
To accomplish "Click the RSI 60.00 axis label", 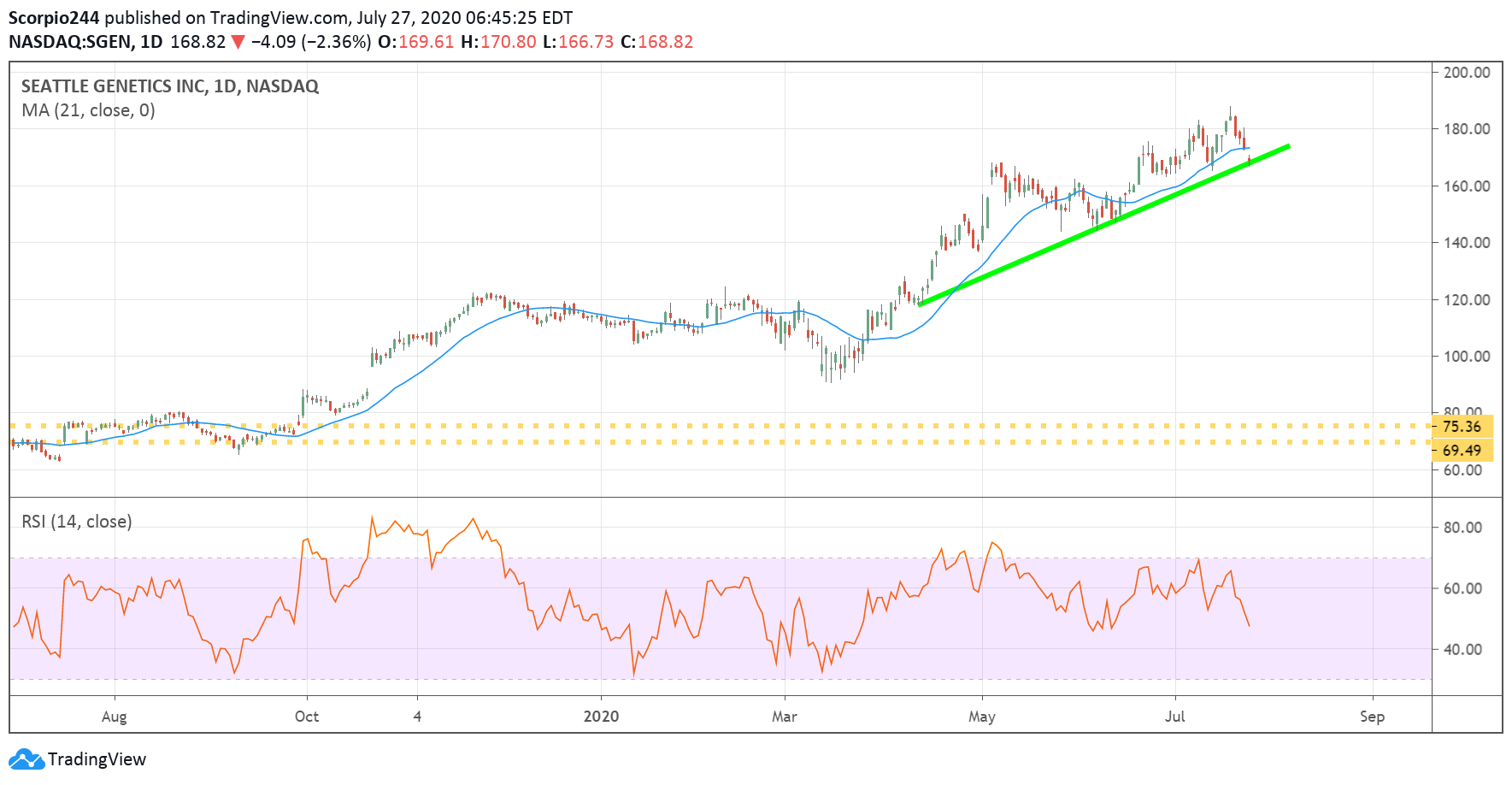I will [x=1462, y=588].
